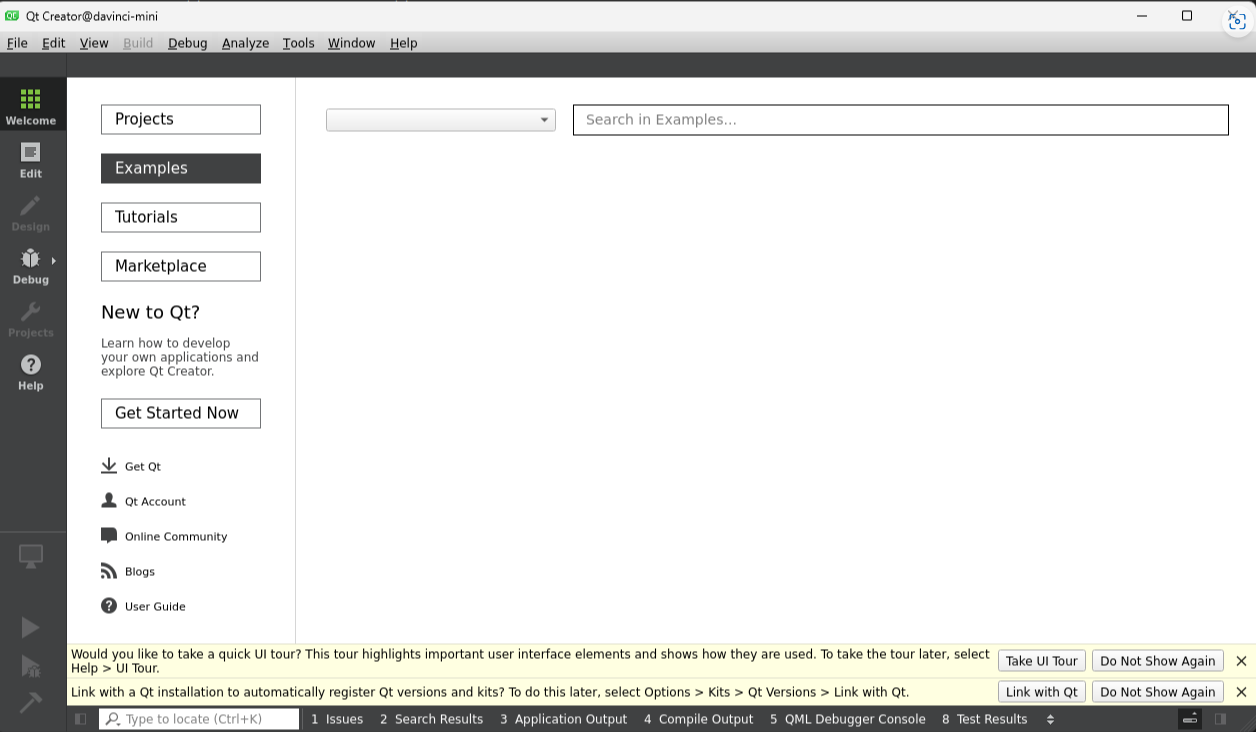This screenshot has height=732, width=1256.
Task: Open the Analyze menu
Action: [x=245, y=43]
